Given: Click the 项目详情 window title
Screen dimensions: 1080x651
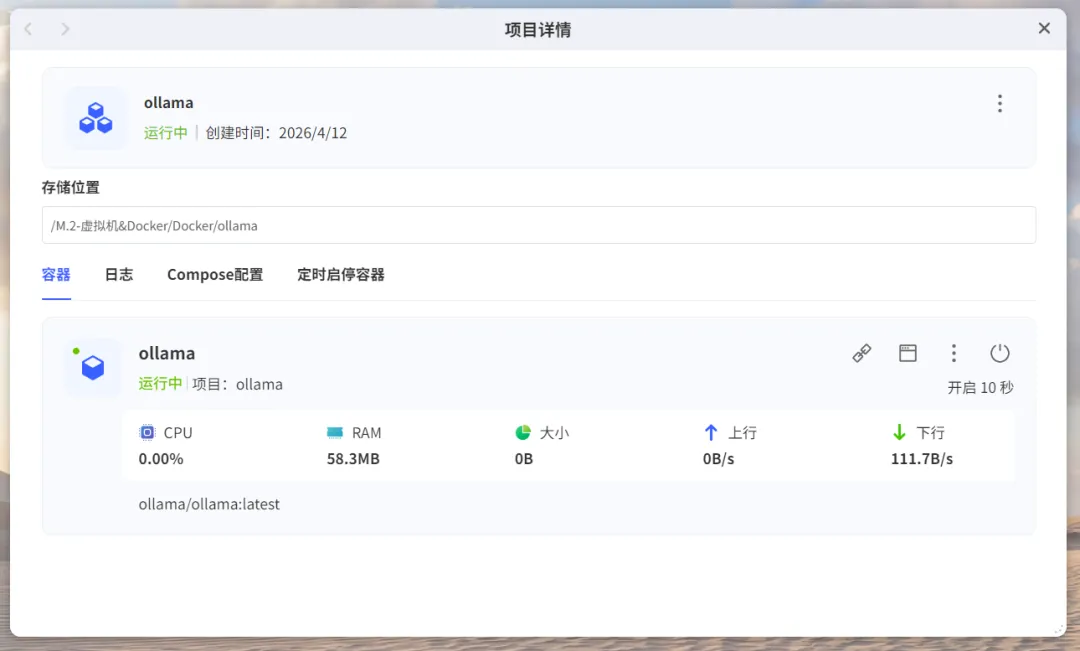Looking at the screenshot, I should (537, 30).
